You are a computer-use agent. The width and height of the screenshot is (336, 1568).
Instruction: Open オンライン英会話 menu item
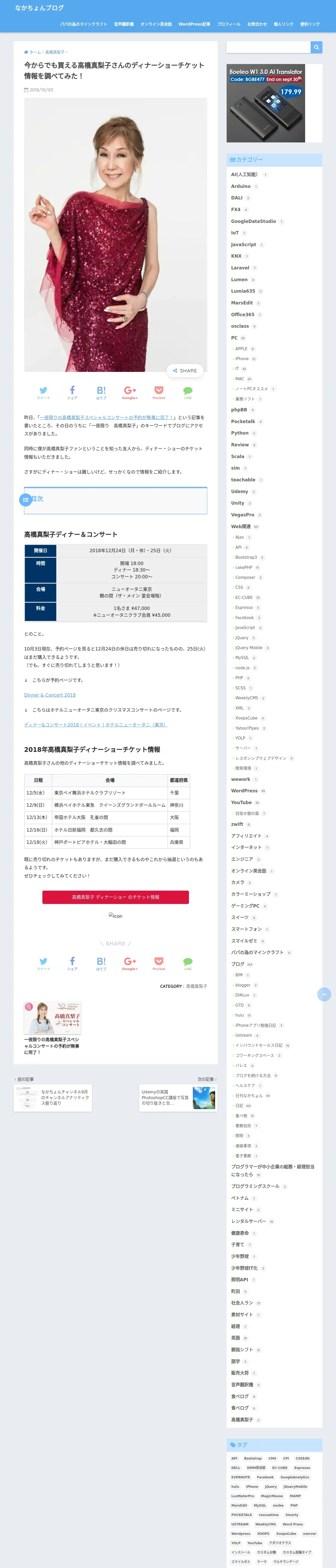(156, 24)
